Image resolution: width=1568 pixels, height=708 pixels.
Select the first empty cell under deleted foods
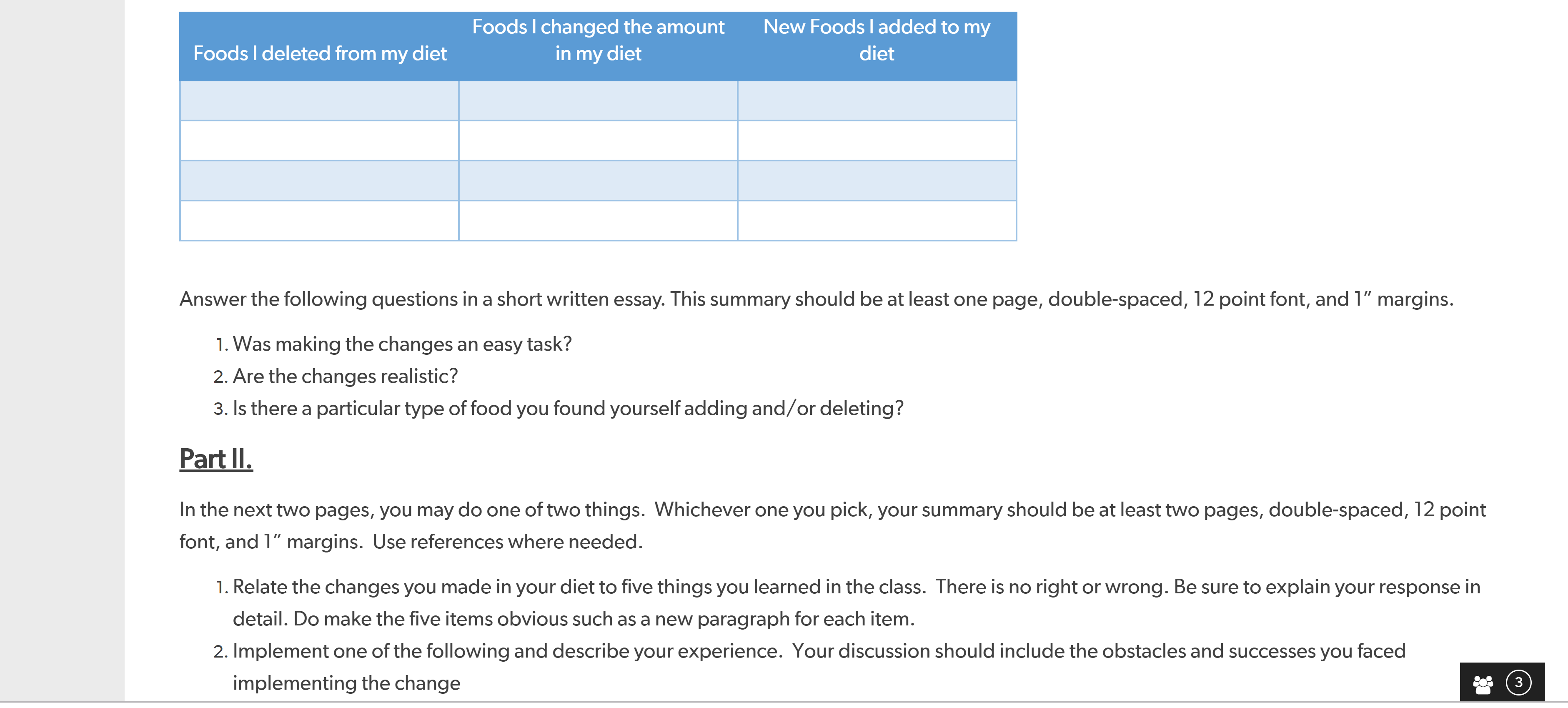coord(319,101)
